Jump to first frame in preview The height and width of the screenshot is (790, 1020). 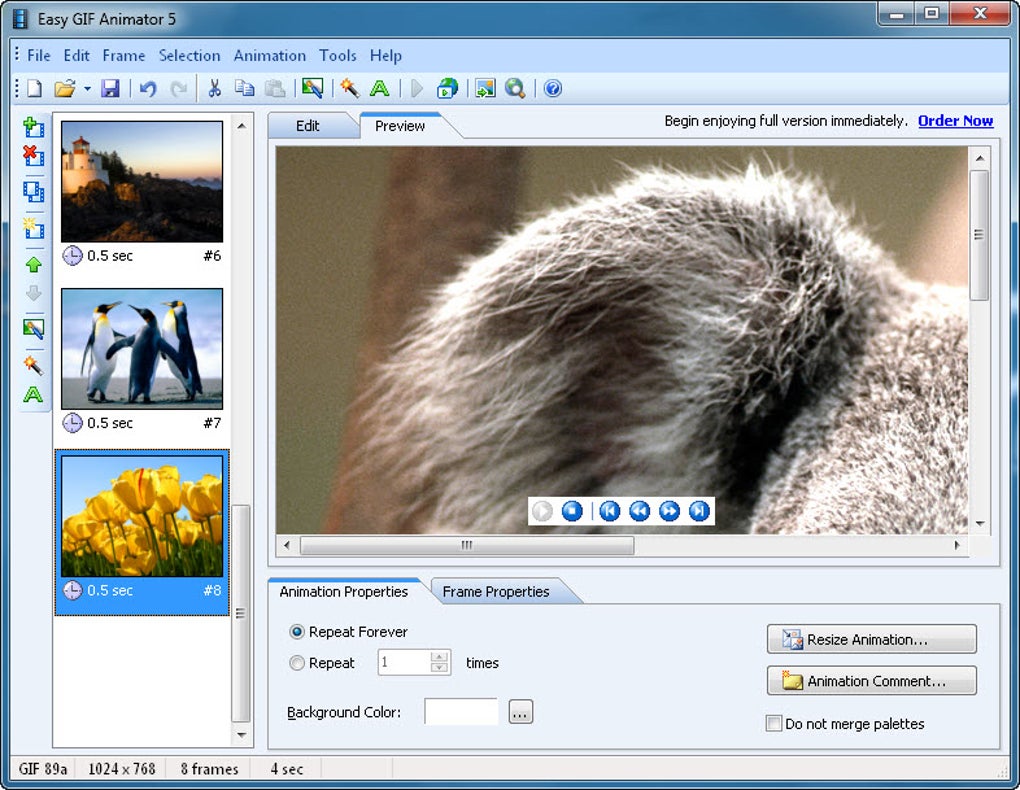(610, 511)
